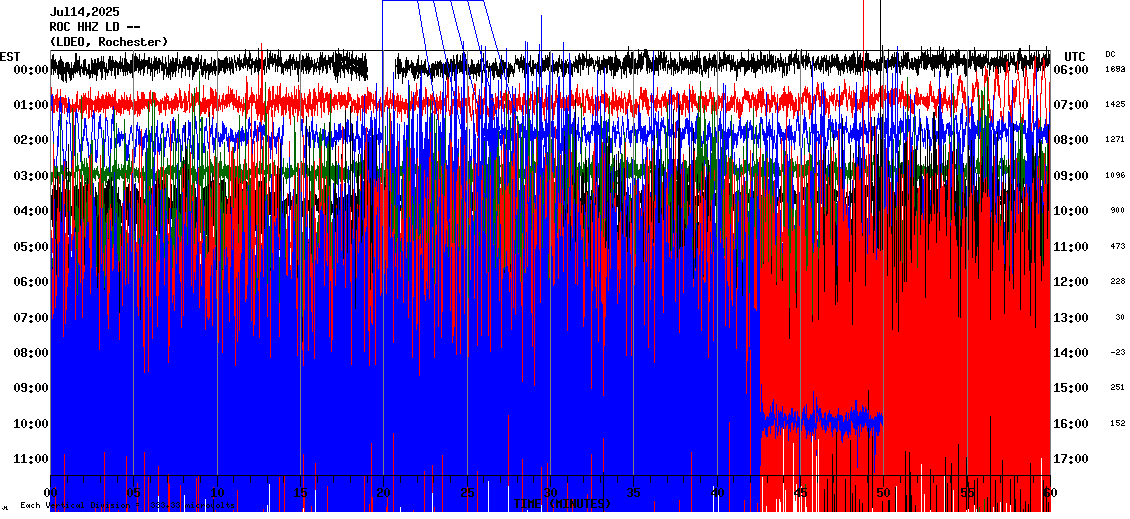1130x519 pixels.
Task: Select the 03:00 EST row label
Action: (x=32, y=176)
